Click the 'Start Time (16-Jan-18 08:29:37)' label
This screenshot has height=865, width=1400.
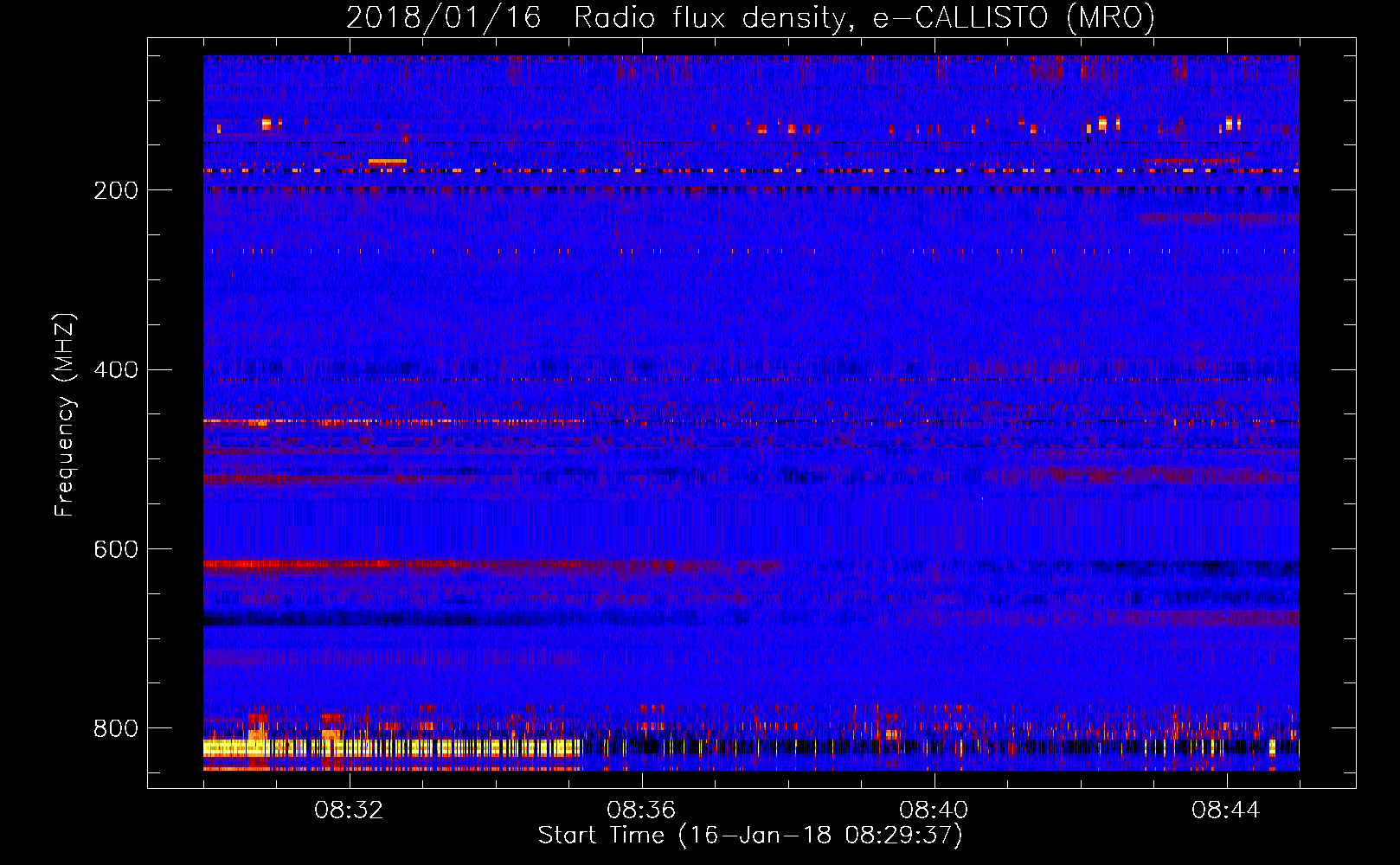[x=750, y=836]
